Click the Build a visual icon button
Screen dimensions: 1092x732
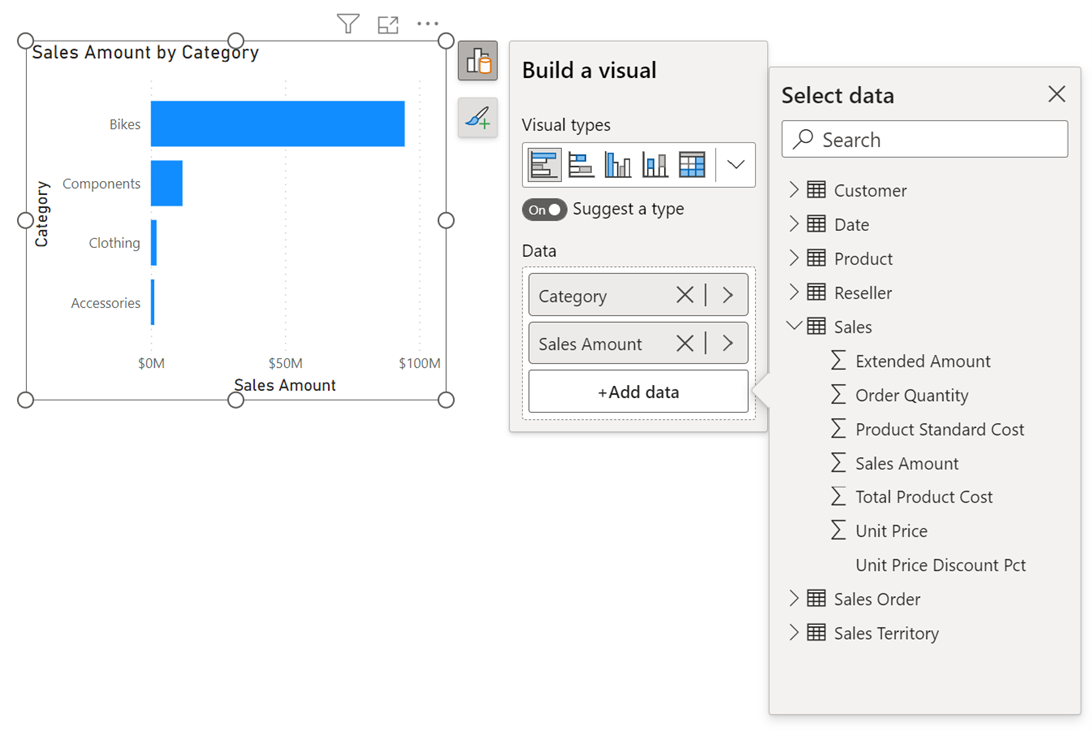(478, 62)
